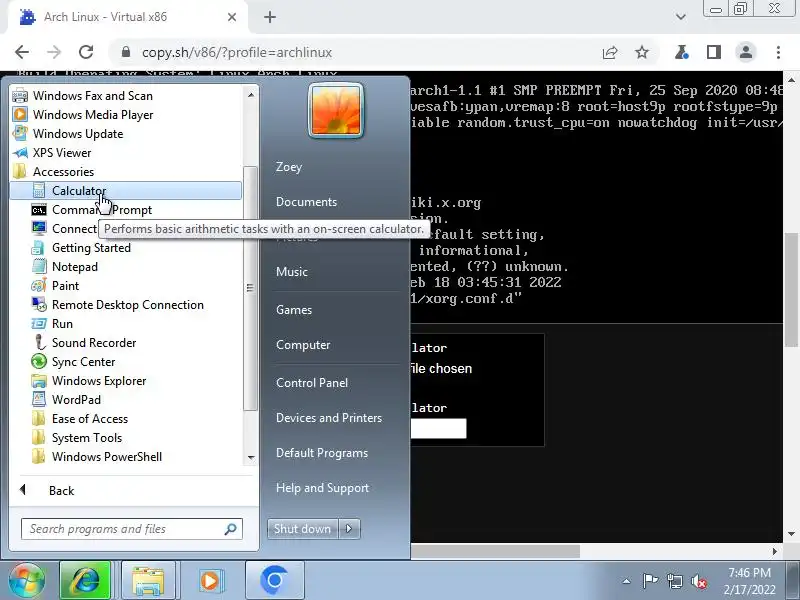Launch the Paint icon

39,286
